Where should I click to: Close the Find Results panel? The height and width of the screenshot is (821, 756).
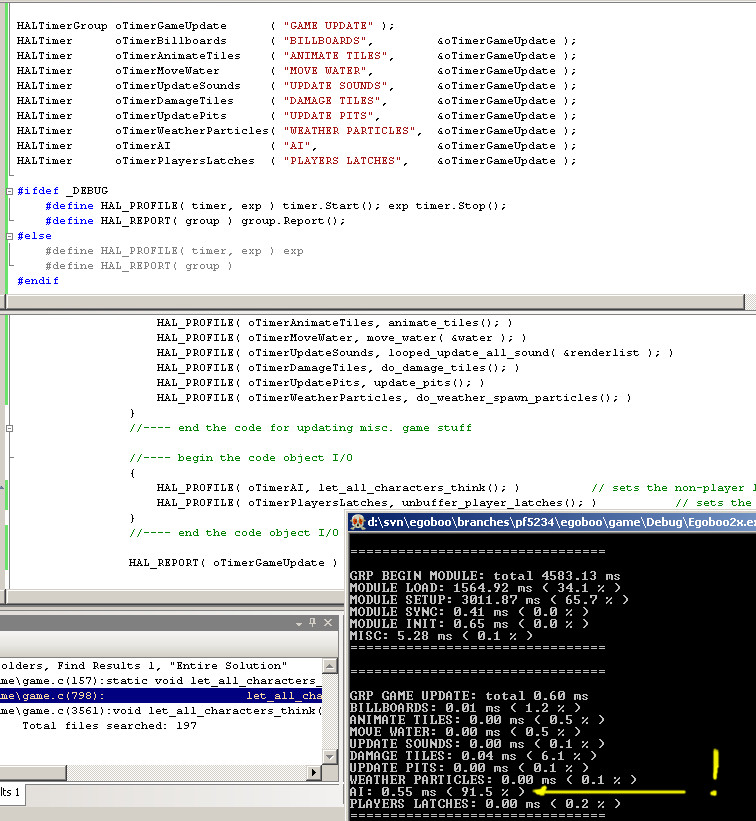click(328, 622)
